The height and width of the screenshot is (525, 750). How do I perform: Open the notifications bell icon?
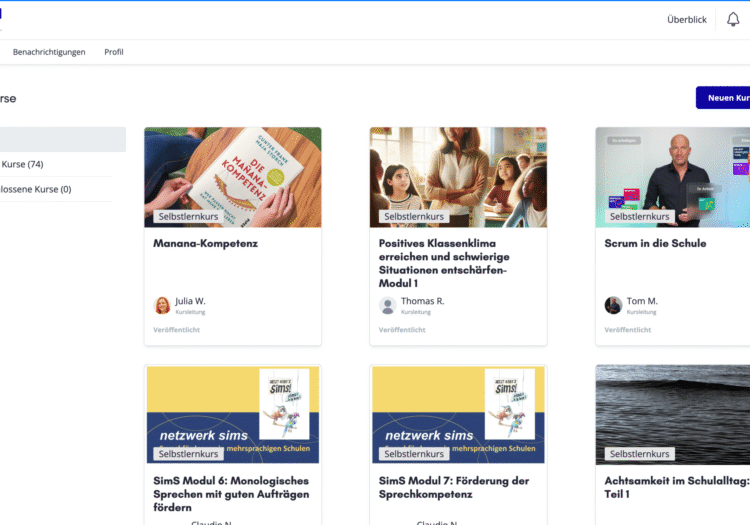tap(733, 20)
